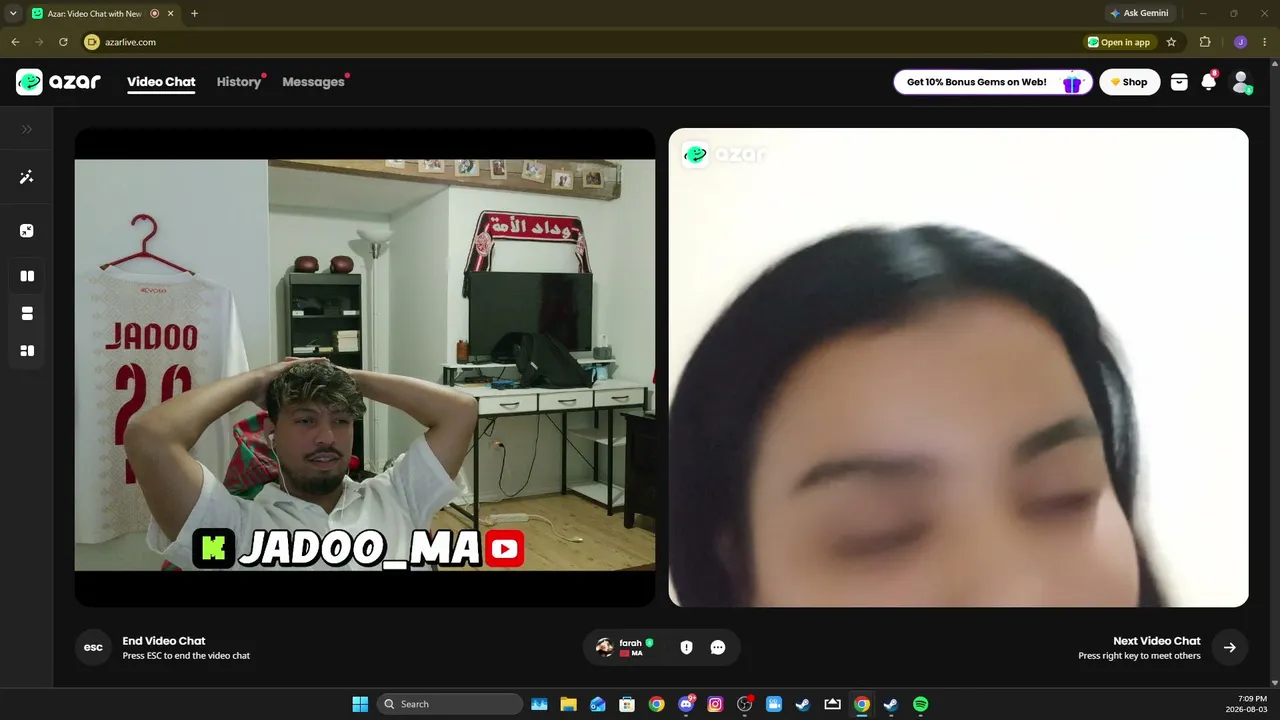Open a new browser tab
The height and width of the screenshot is (720, 1280).
coord(194,13)
